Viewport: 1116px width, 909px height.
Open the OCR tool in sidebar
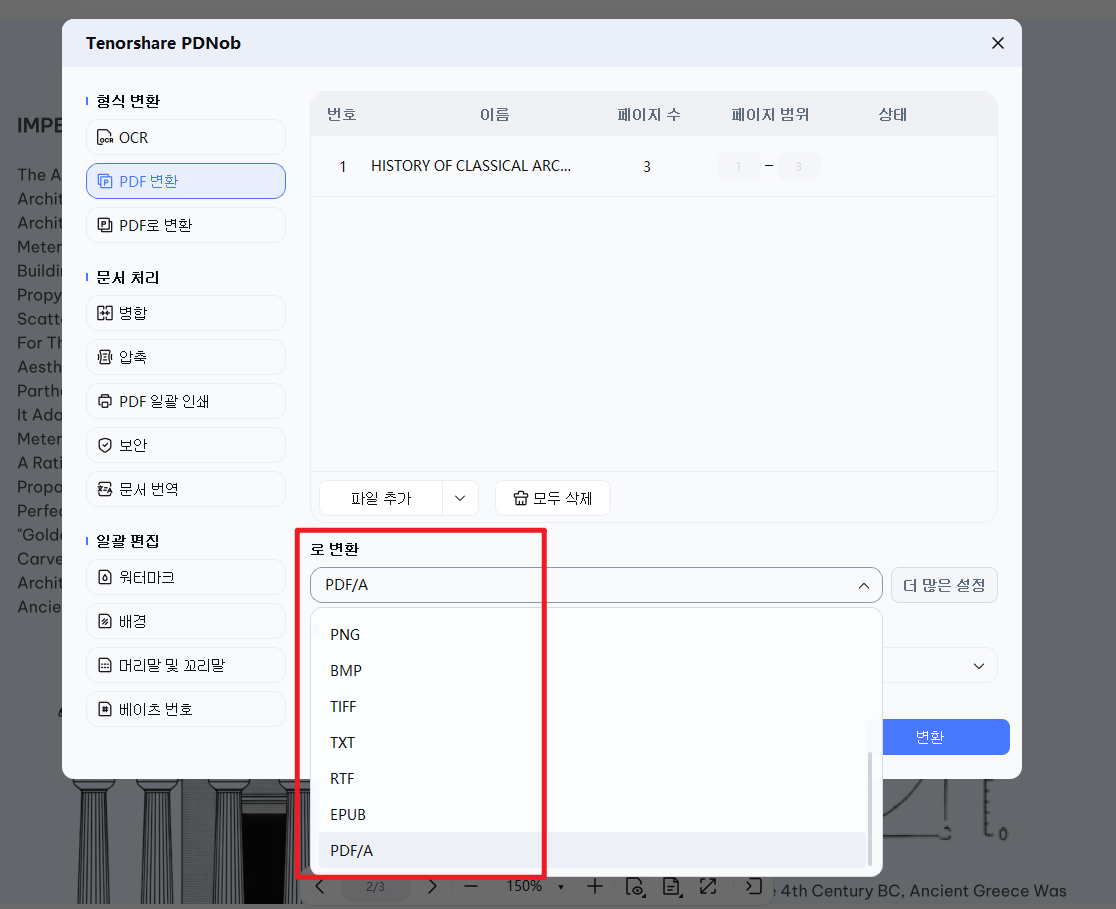click(186, 137)
